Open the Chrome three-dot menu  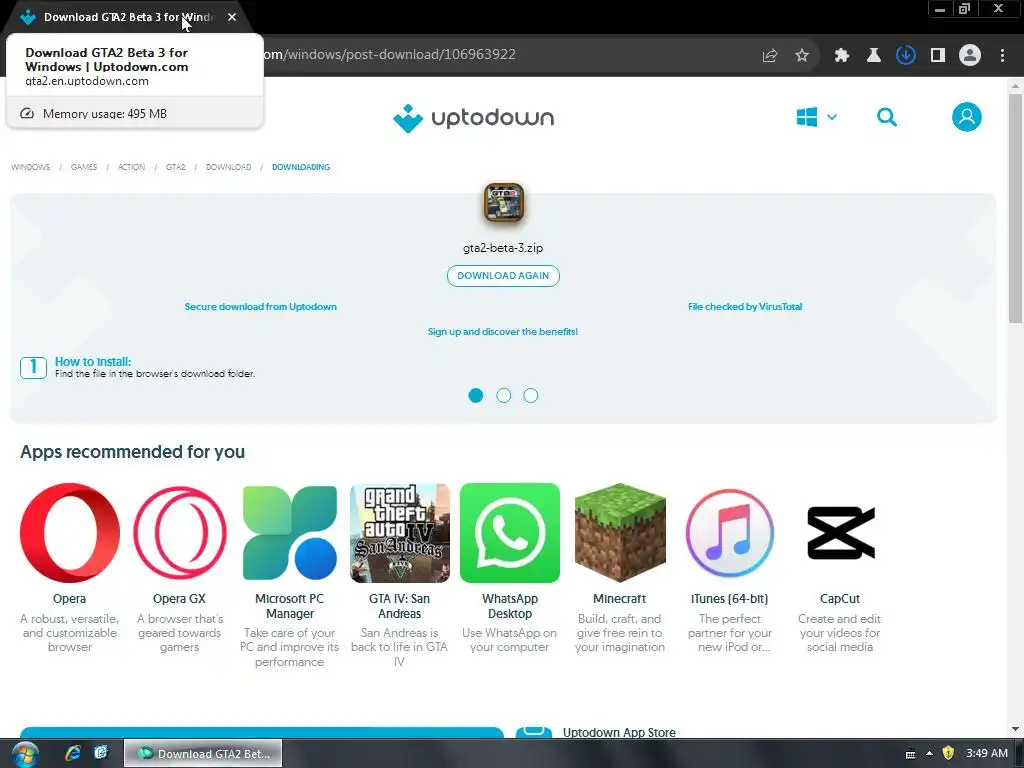point(1002,56)
